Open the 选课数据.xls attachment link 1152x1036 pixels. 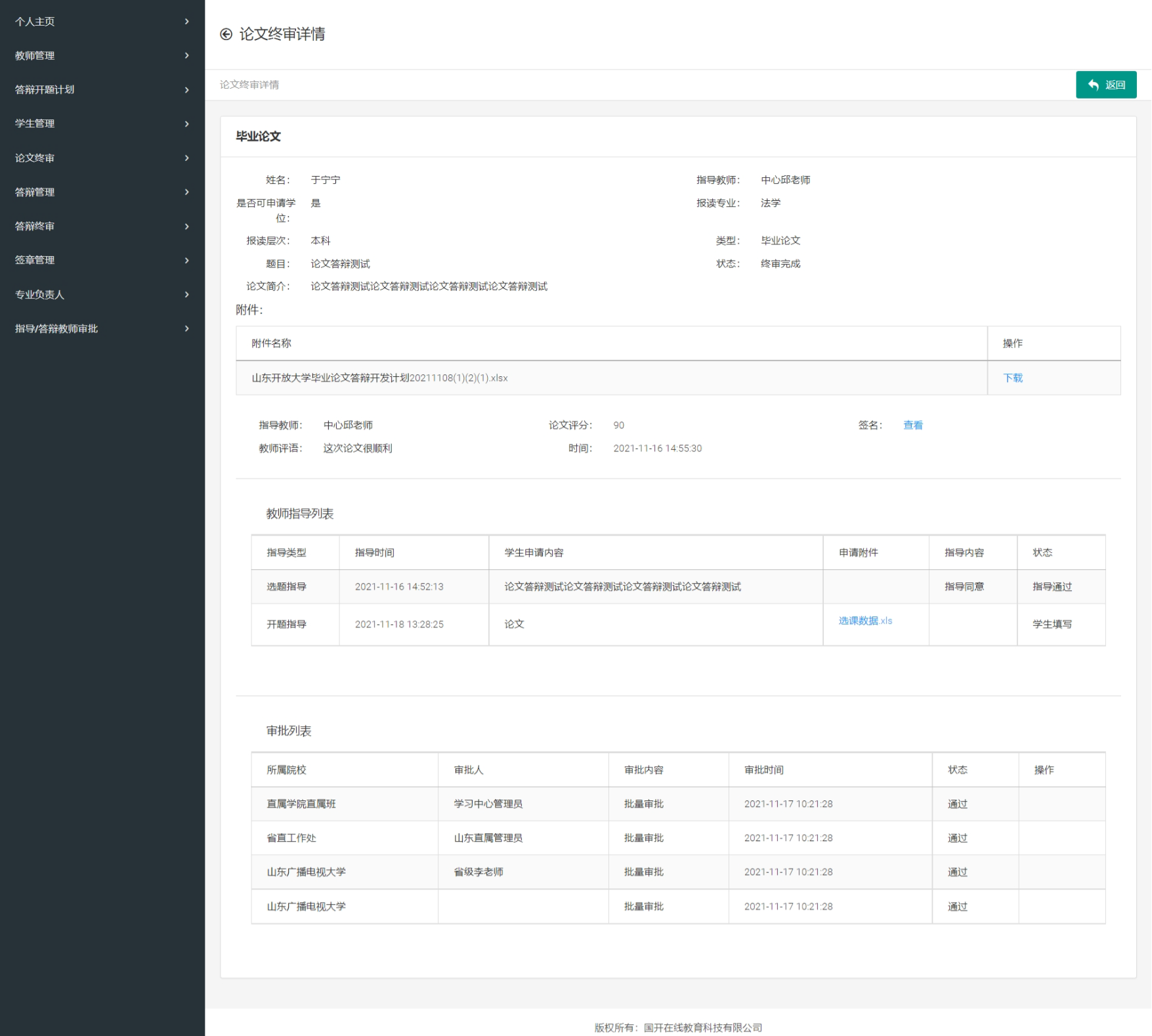click(x=865, y=621)
